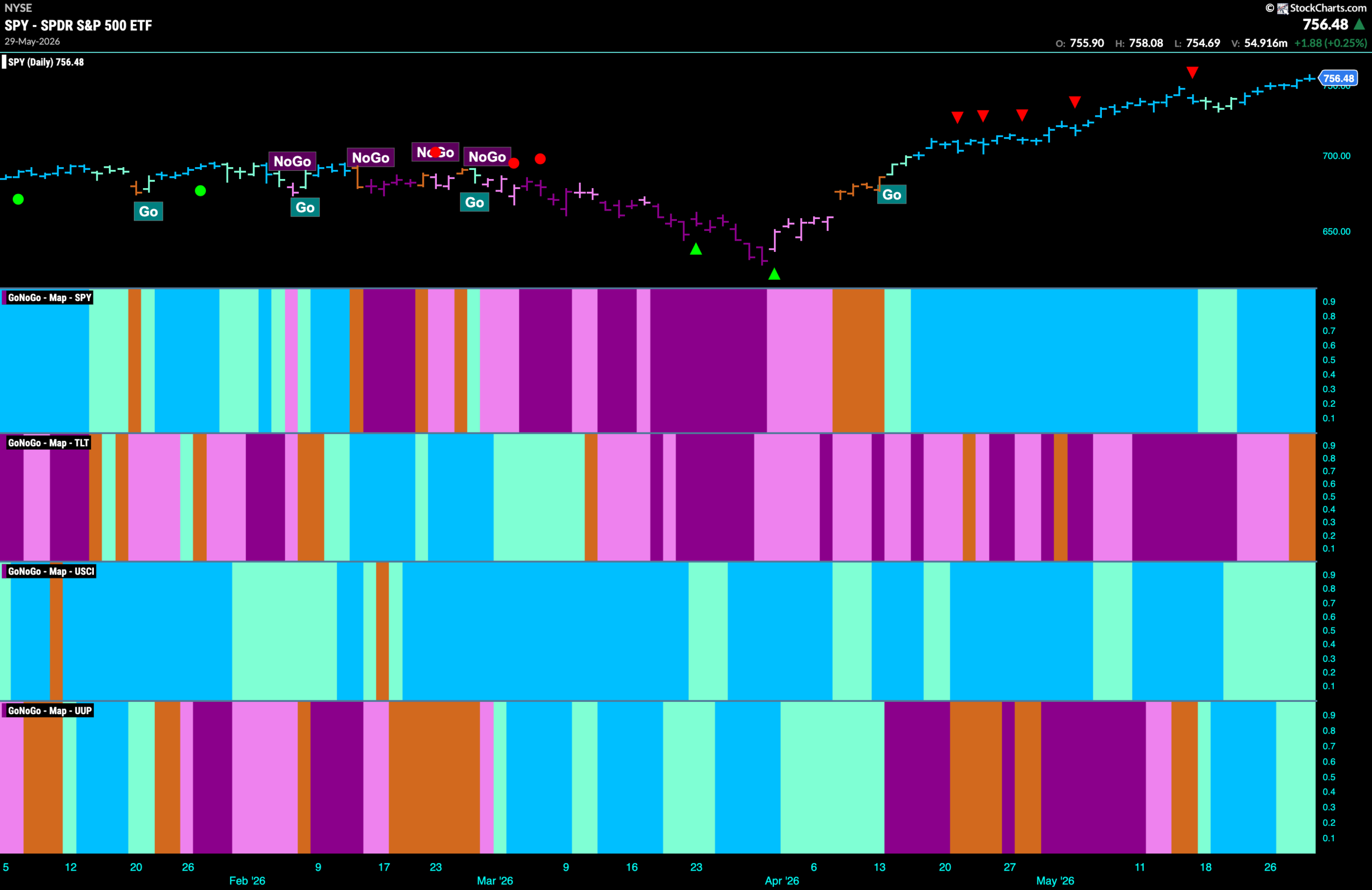Click the orange block before the Go flag in SPY map

(858, 360)
